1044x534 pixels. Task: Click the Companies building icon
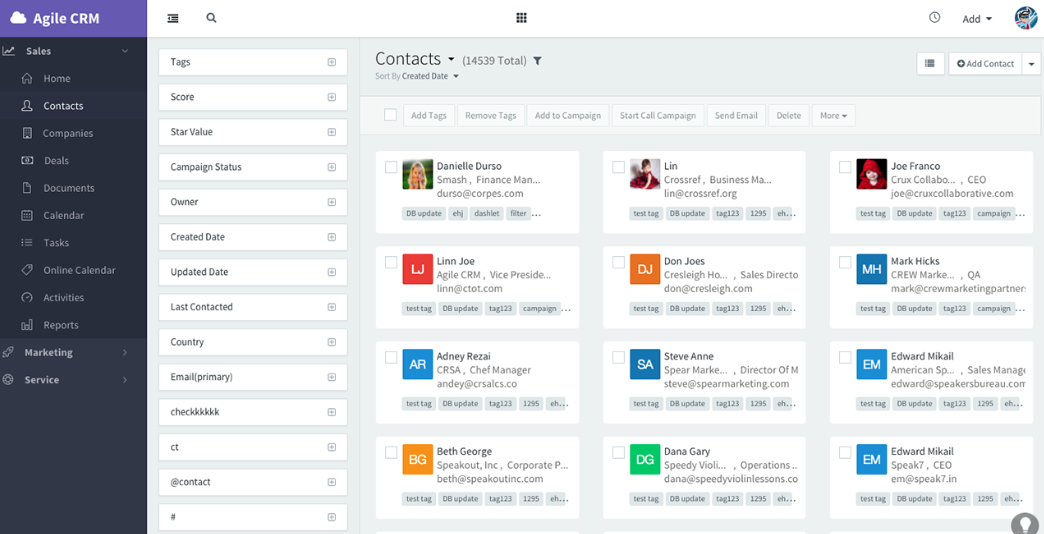(x=27, y=133)
